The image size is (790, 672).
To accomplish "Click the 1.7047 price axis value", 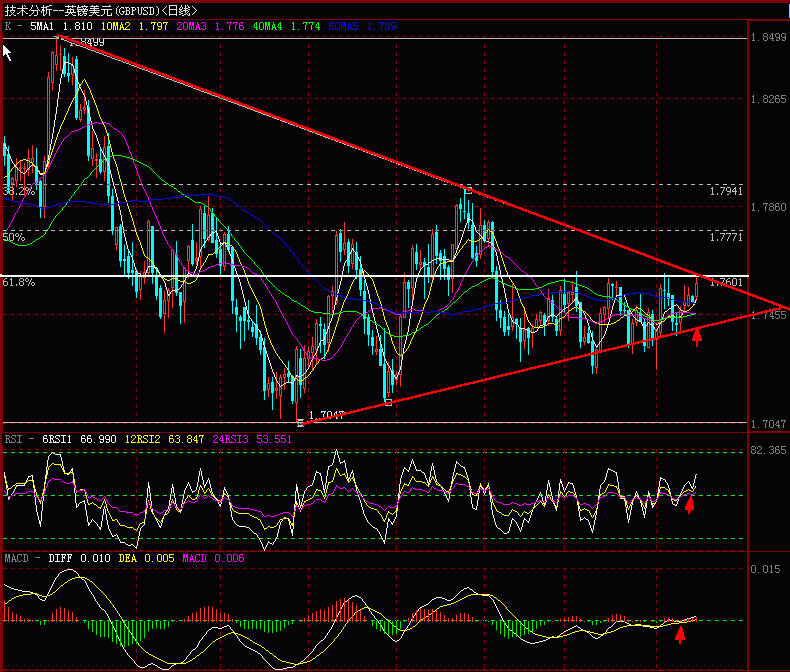I will tap(768, 424).
